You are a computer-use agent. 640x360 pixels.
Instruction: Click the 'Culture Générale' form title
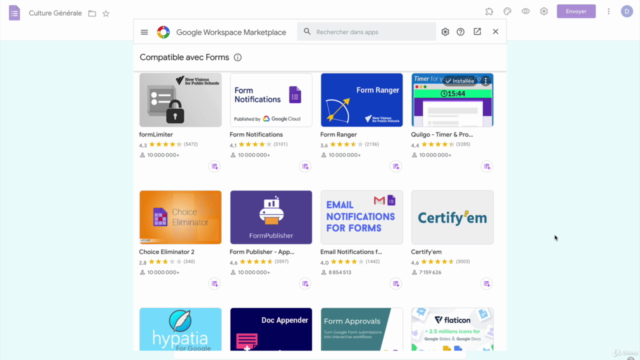pyautogui.click(x=55, y=13)
